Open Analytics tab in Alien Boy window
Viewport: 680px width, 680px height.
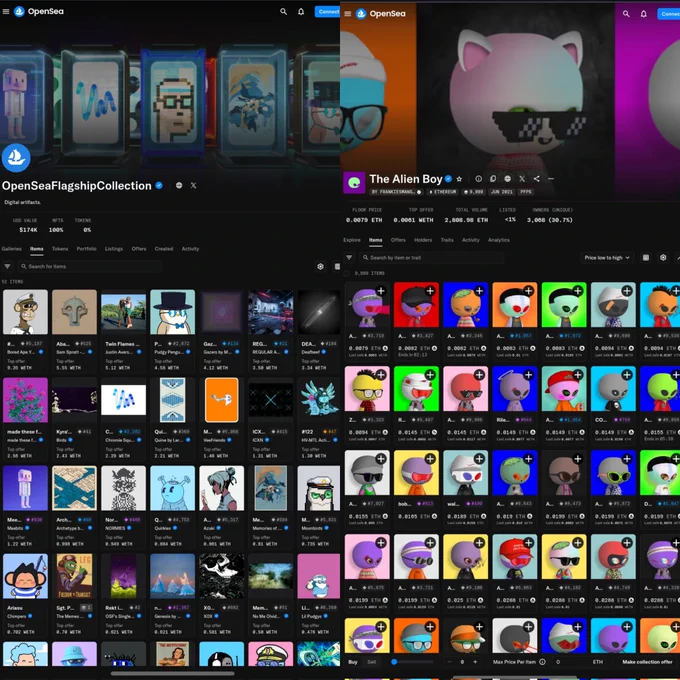tap(499, 240)
